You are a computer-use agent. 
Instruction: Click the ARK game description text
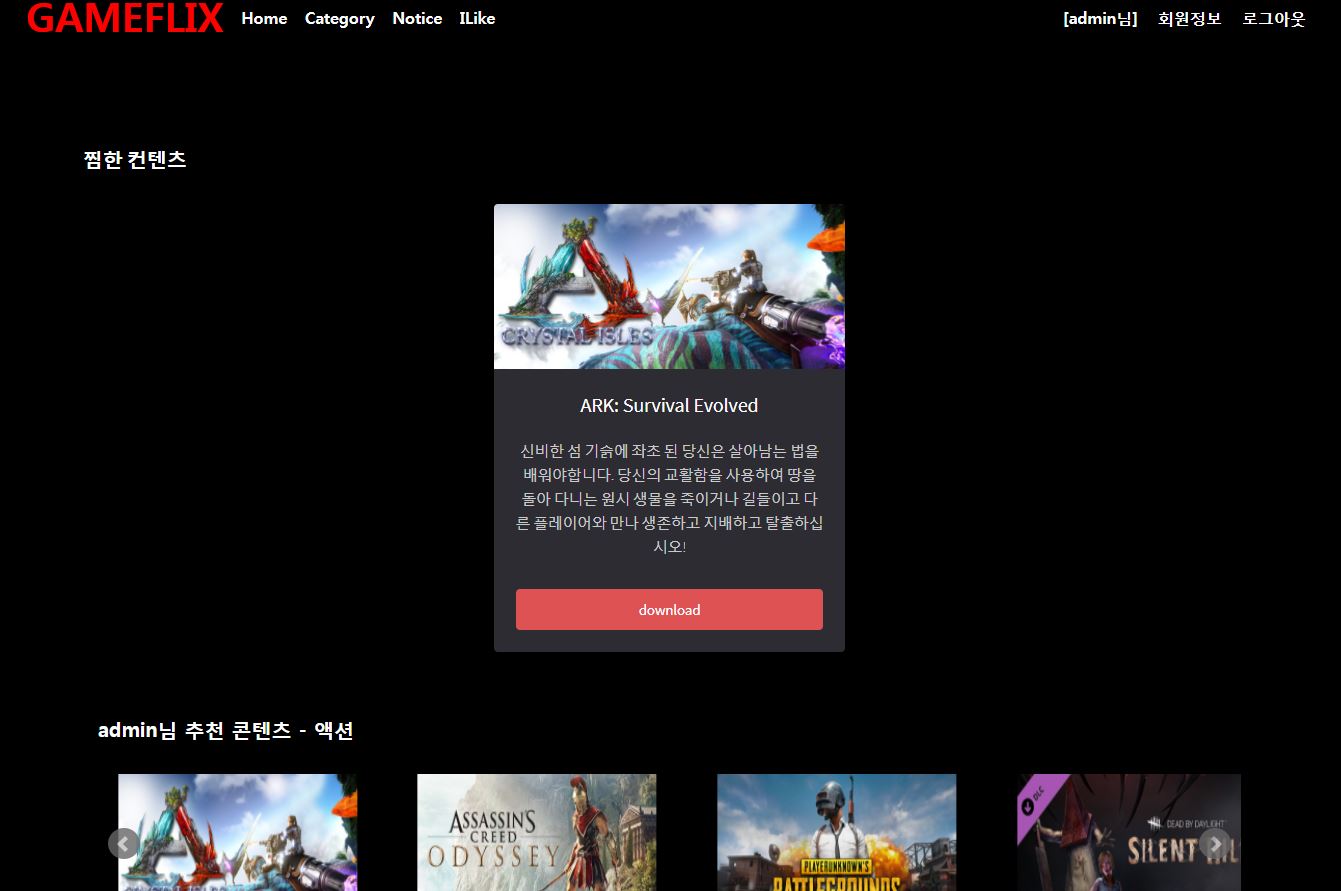click(669, 499)
